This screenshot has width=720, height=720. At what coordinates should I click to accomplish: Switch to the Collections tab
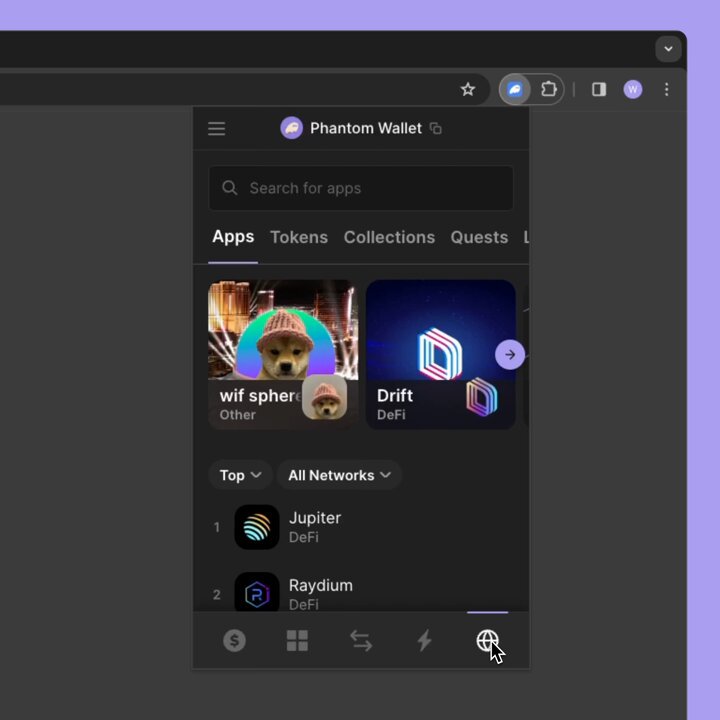[389, 237]
